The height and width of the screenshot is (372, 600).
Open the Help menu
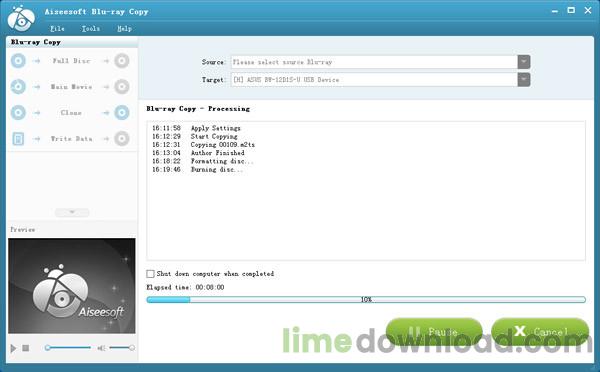coord(124,29)
